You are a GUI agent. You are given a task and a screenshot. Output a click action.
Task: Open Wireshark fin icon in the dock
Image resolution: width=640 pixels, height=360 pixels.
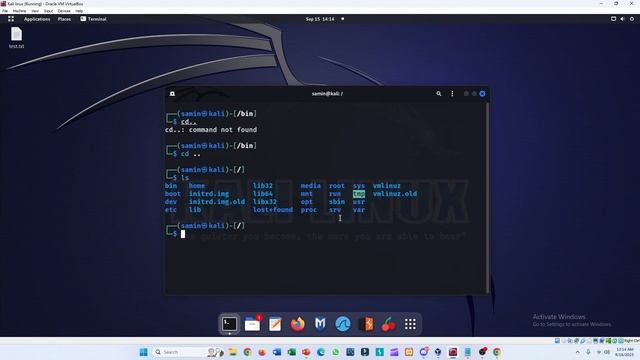click(343, 324)
